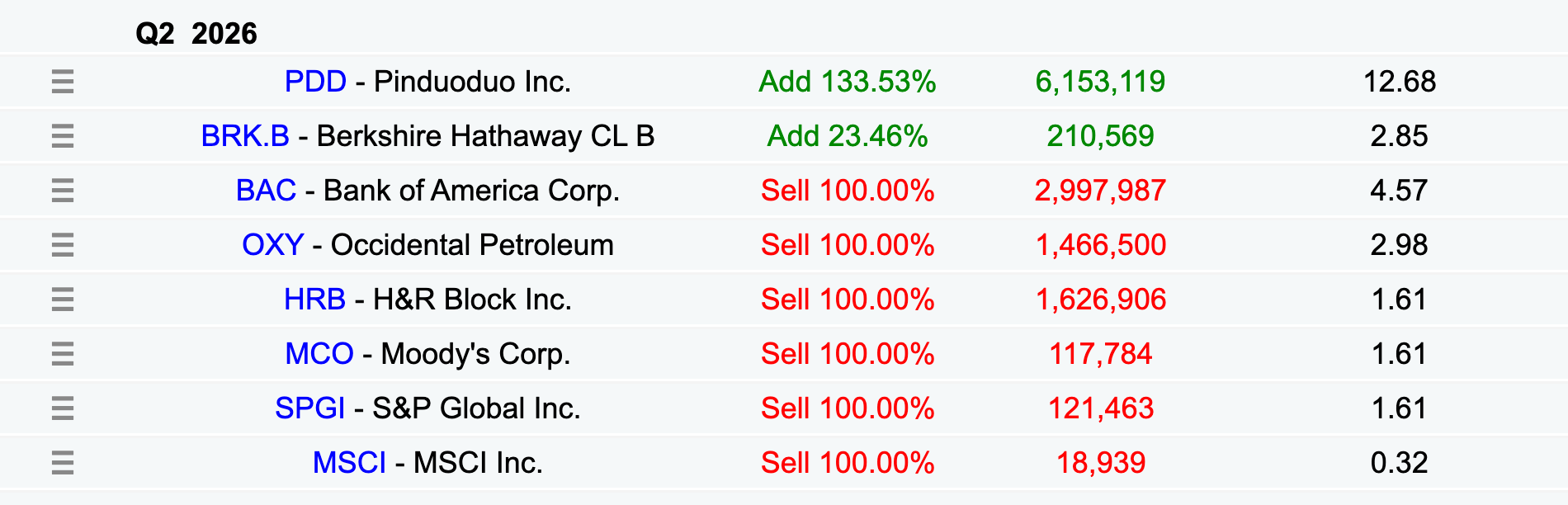The image size is (1568, 505).
Task: Visit the HRB stock link
Action: coord(314,300)
